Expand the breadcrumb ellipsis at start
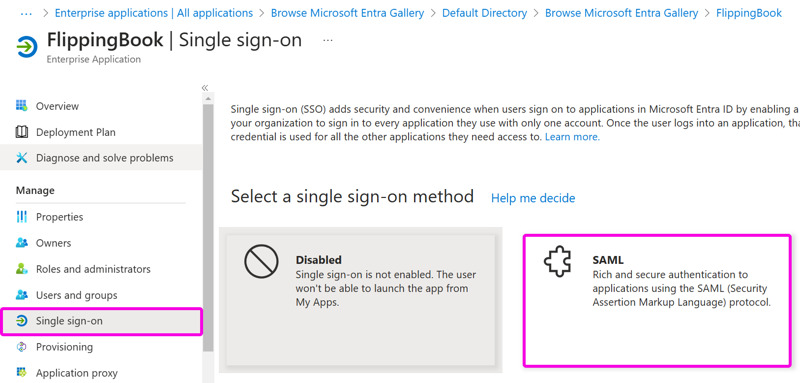The width and height of the screenshot is (800, 383). [x=26, y=13]
